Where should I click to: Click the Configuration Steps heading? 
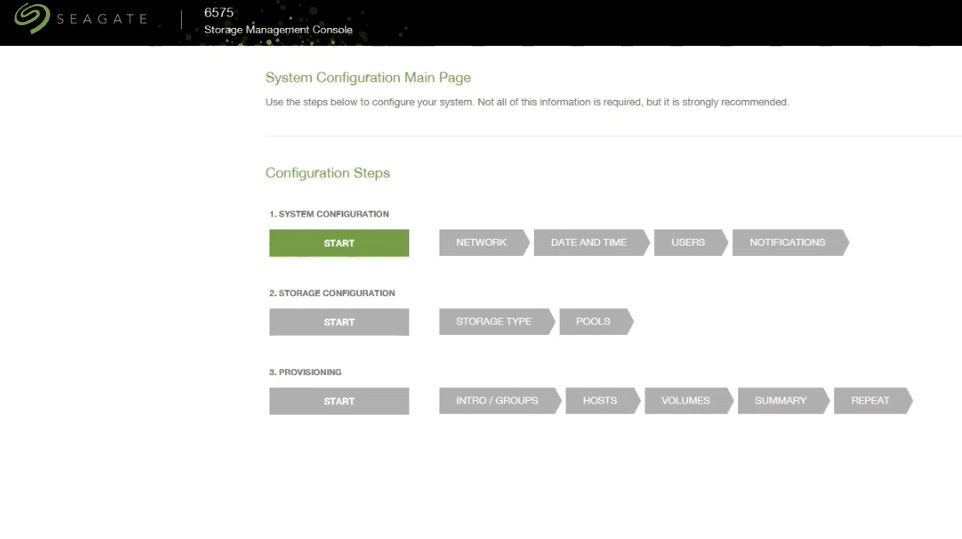(328, 173)
